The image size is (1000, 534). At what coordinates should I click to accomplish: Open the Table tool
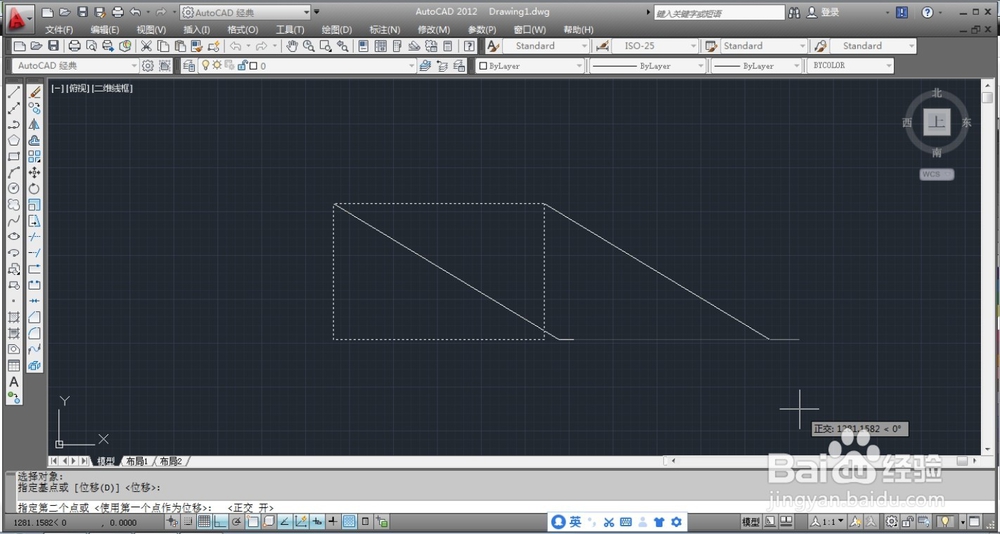13,366
